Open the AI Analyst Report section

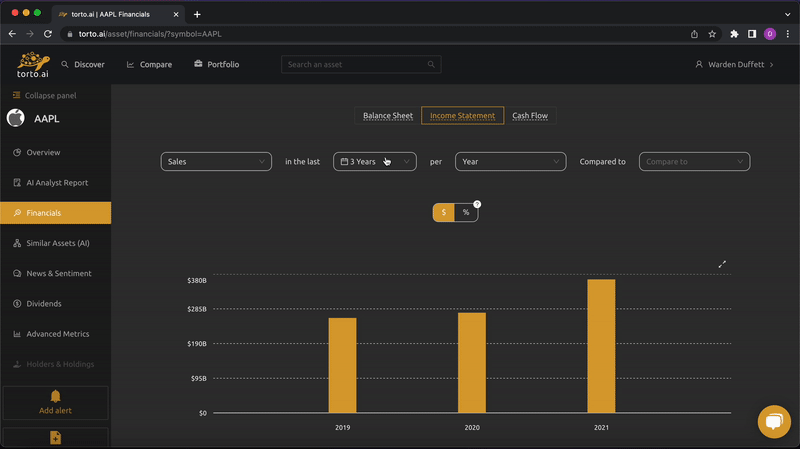coord(56,183)
